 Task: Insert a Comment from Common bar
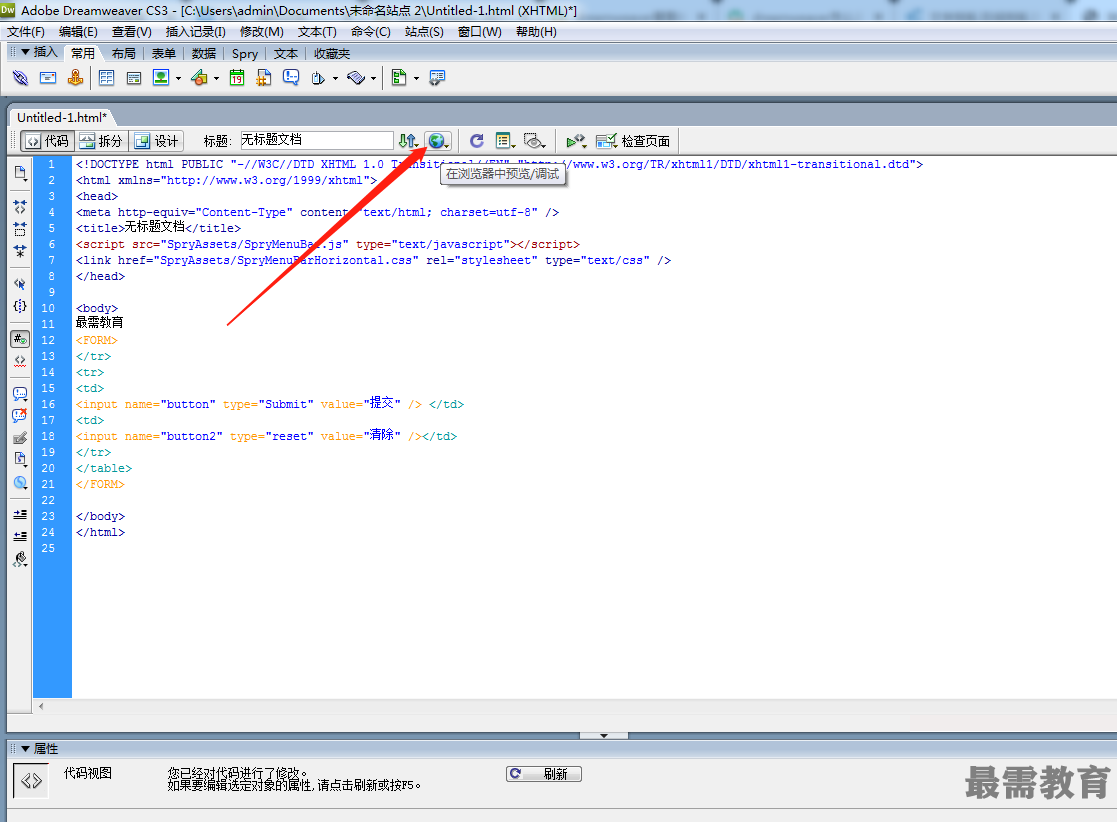pyautogui.click(x=291, y=78)
